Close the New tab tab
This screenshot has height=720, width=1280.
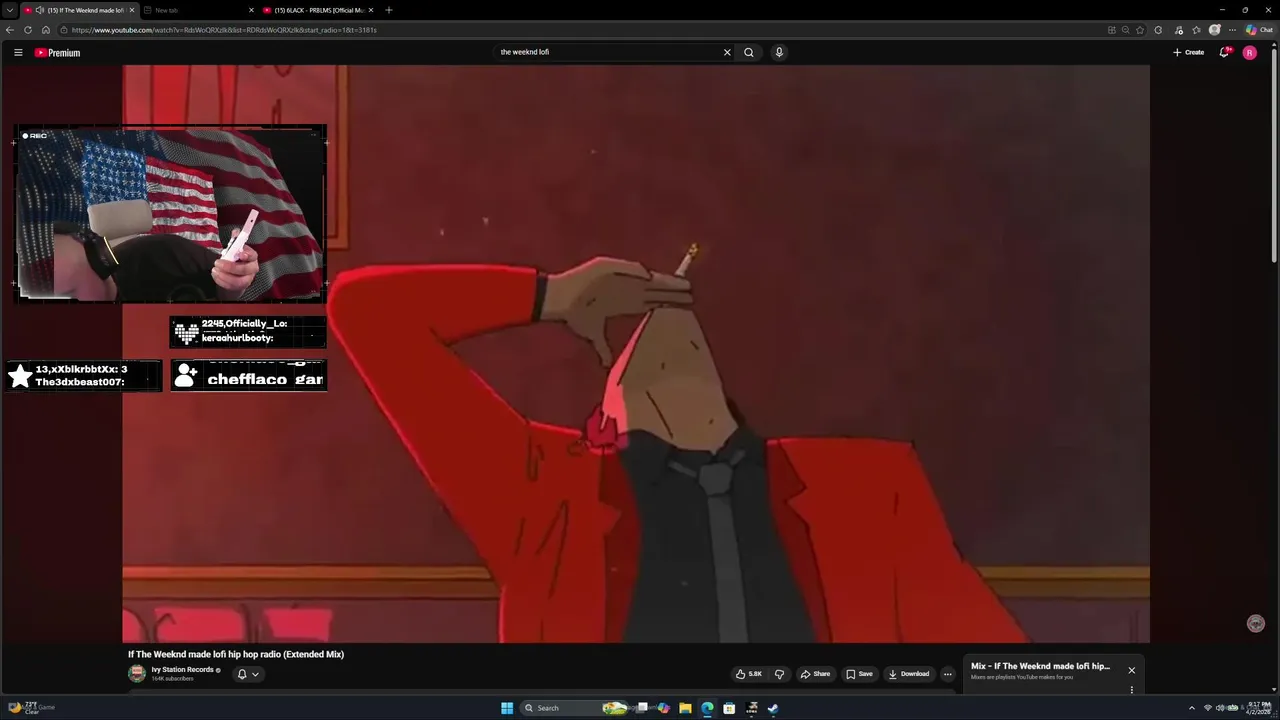pos(251,10)
